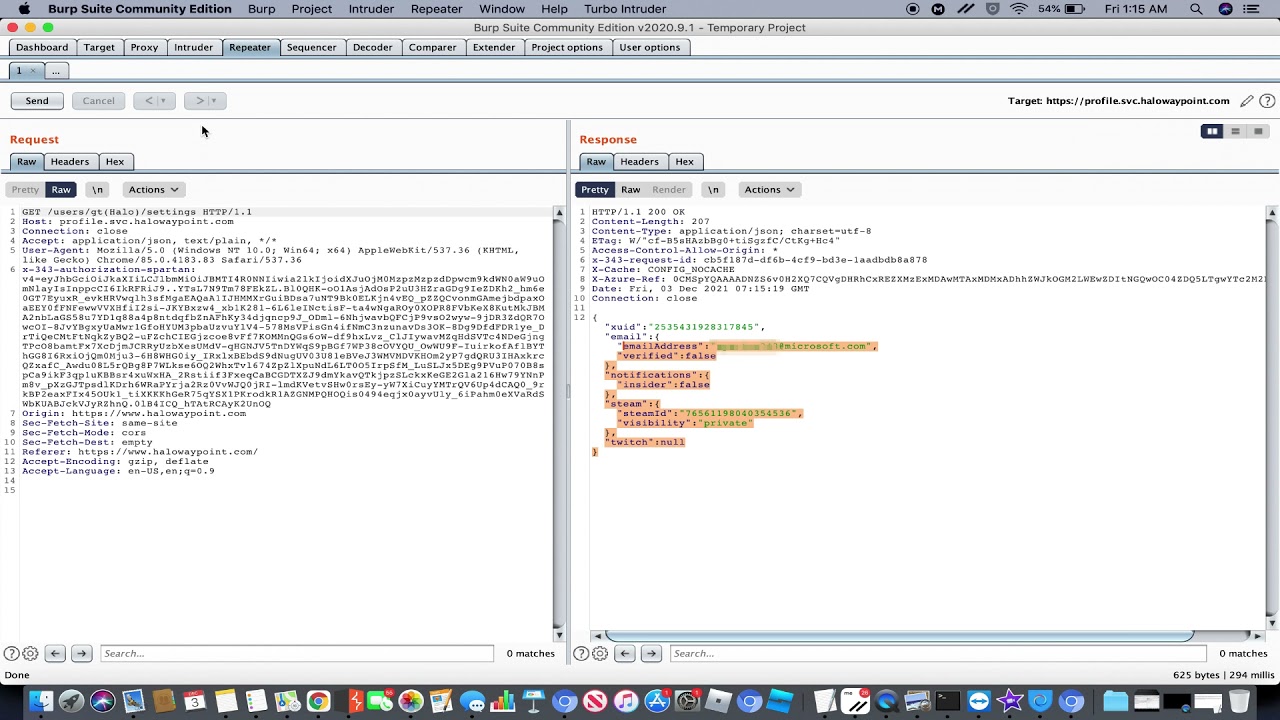Image resolution: width=1280 pixels, height=720 pixels.
Task: Open request Actions dropdown
Action: [x=153, y=190]
